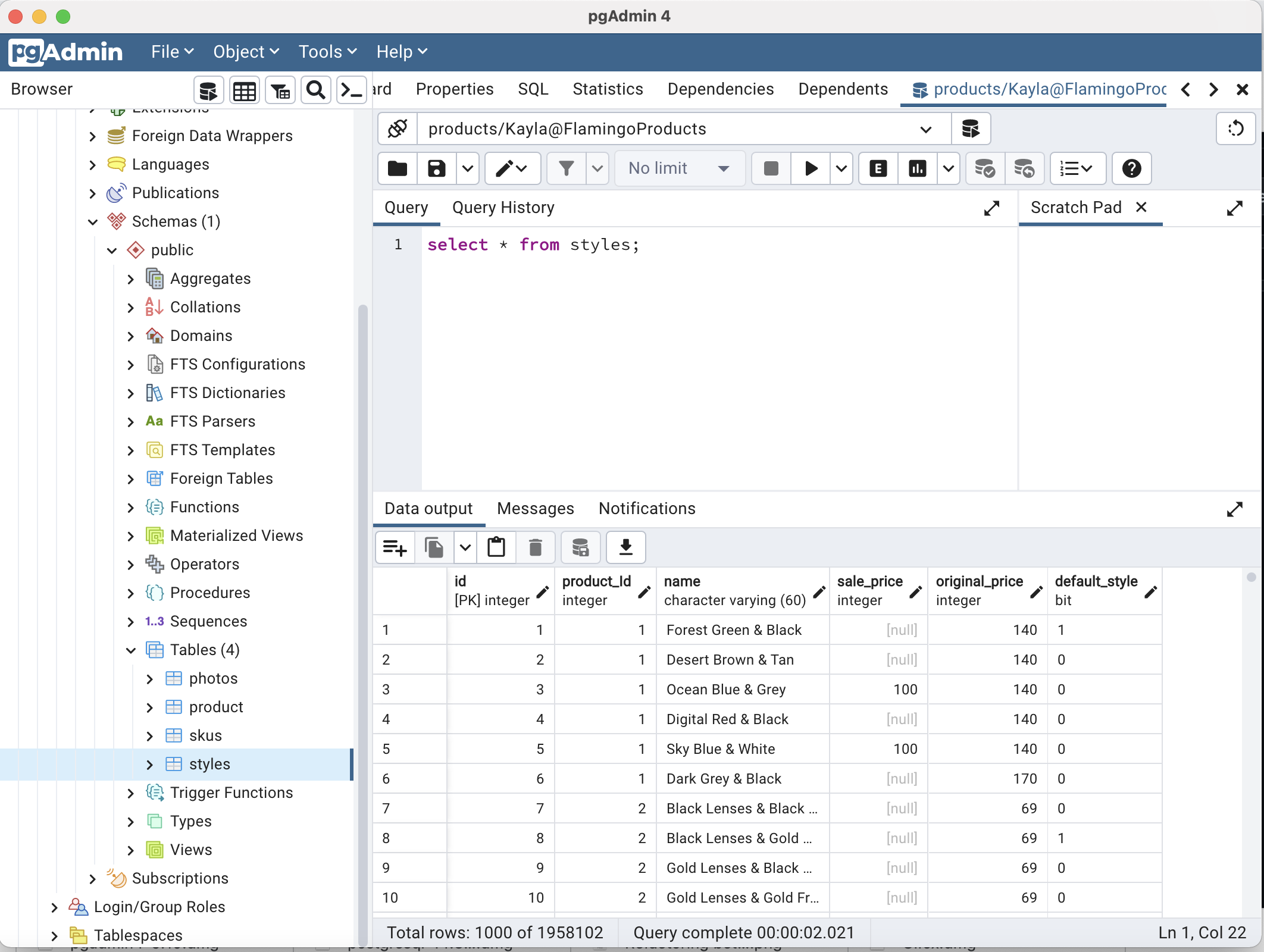The image size is (1264, 952).
Task: Click the Explain Analyze chart icon
Action: (917, 168)
